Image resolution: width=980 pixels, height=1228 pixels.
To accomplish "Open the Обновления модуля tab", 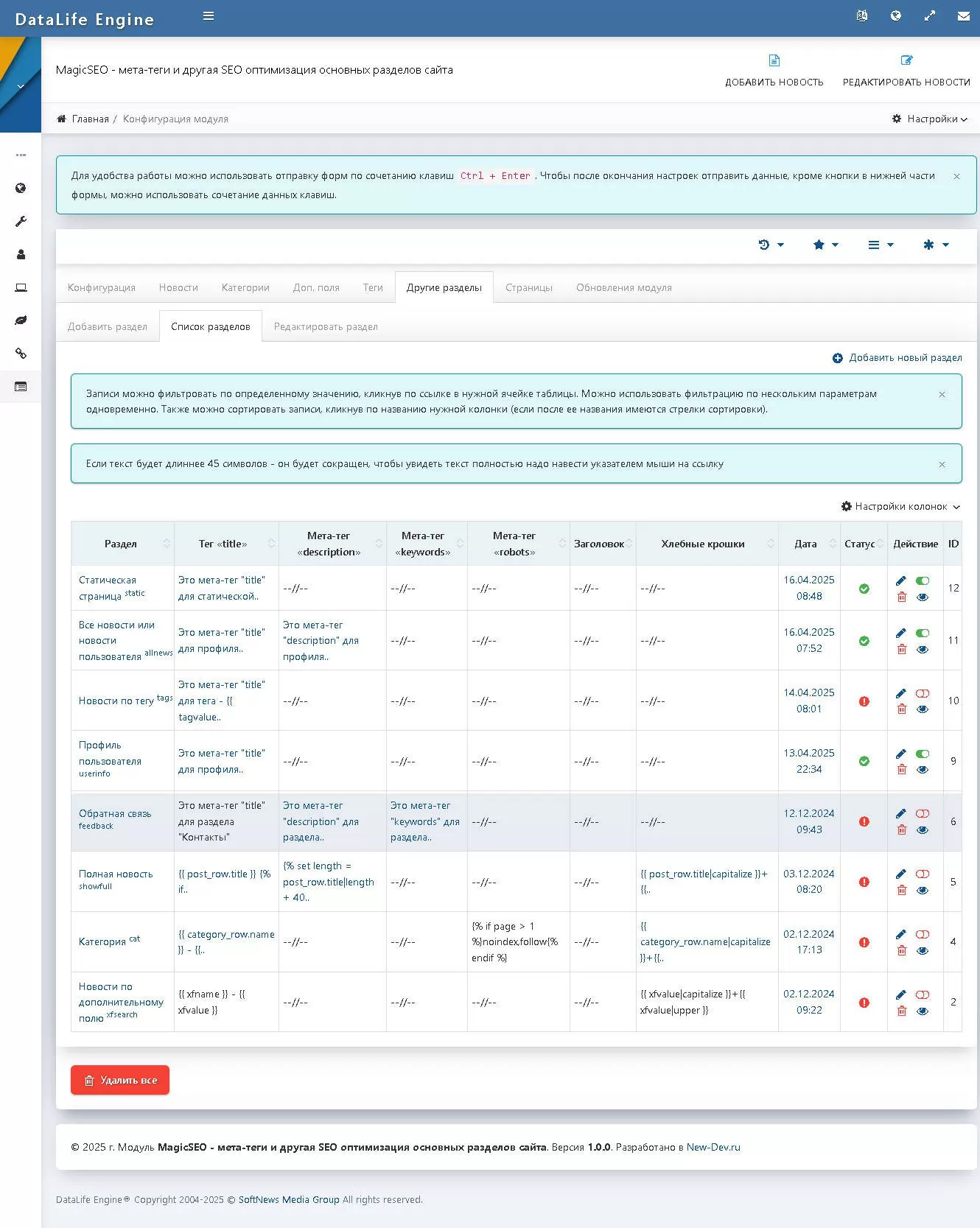I will tap(624, 287).
